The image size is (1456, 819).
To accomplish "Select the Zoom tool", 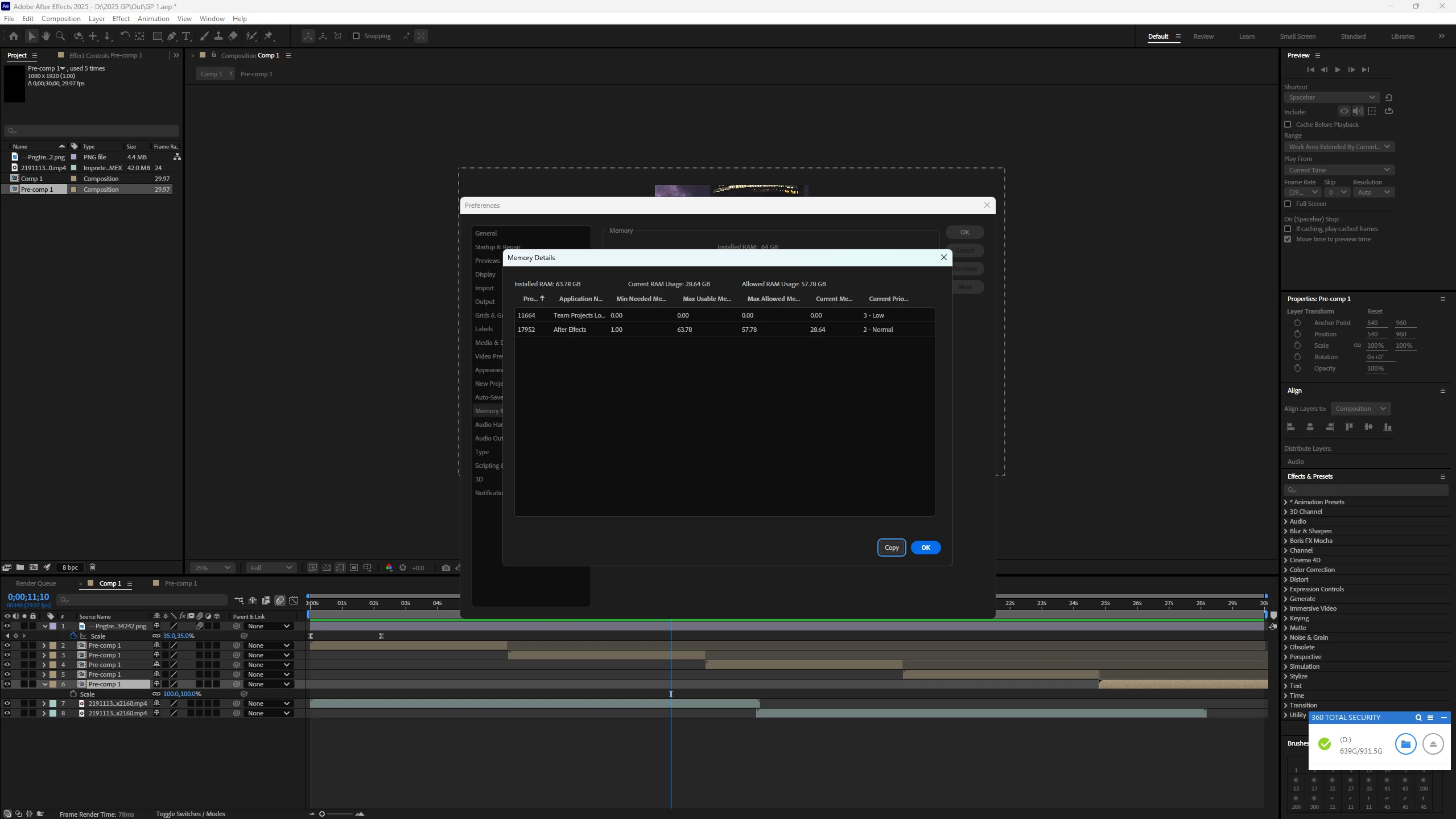I will click(x=60, y=36).
